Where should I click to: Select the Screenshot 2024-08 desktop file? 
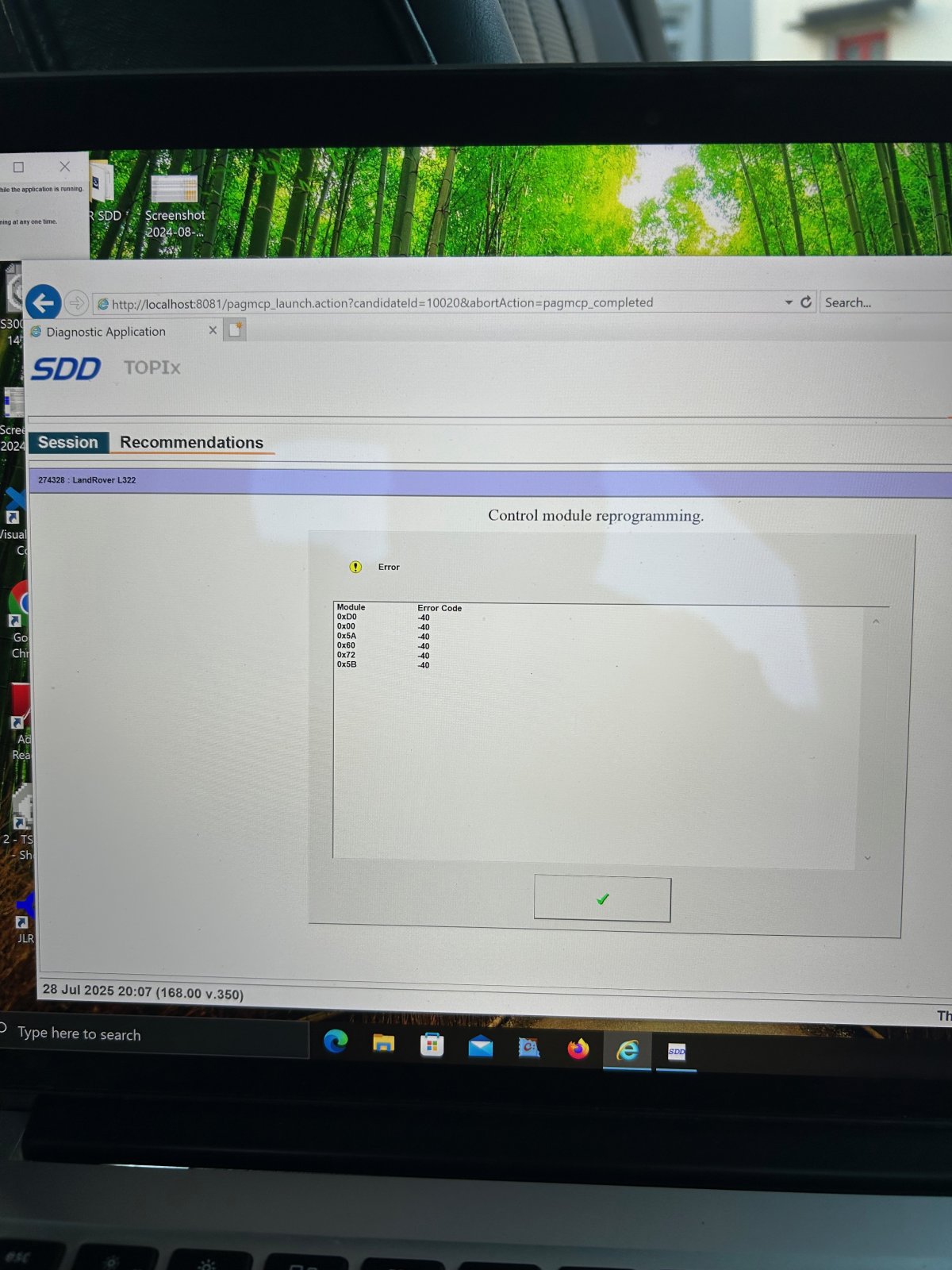pos(175,206)
